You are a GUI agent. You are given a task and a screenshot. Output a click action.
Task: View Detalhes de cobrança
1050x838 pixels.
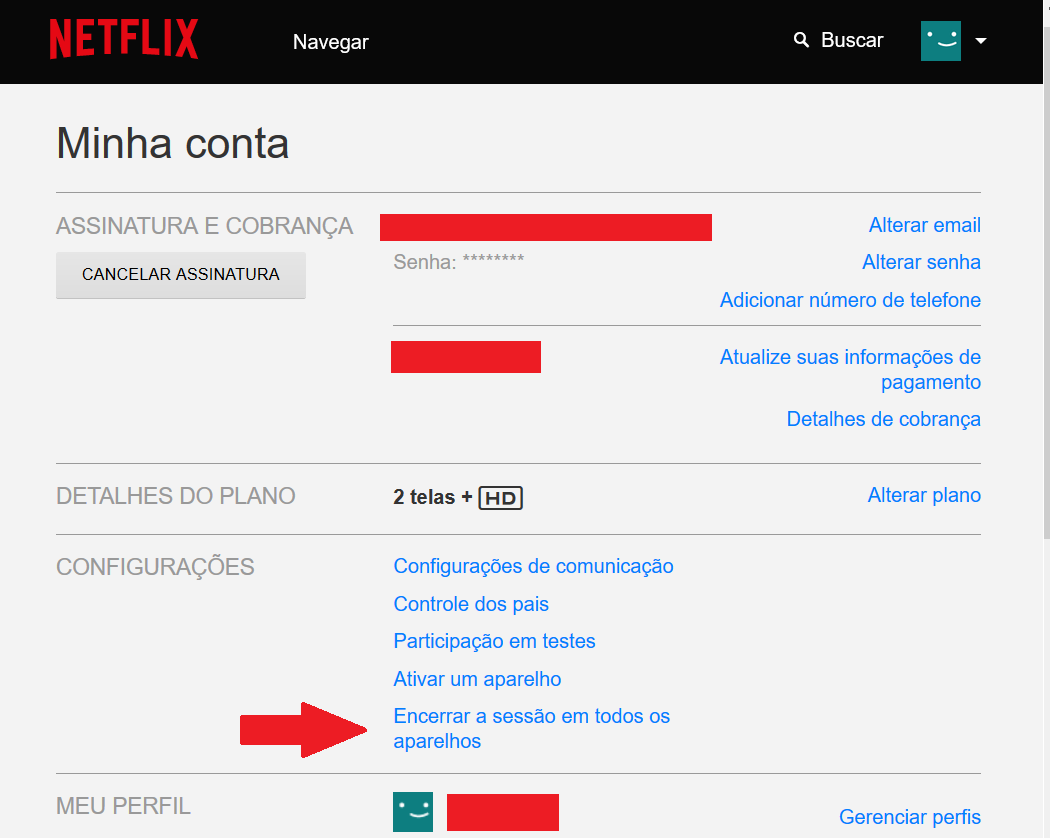(x=884, y=419)
